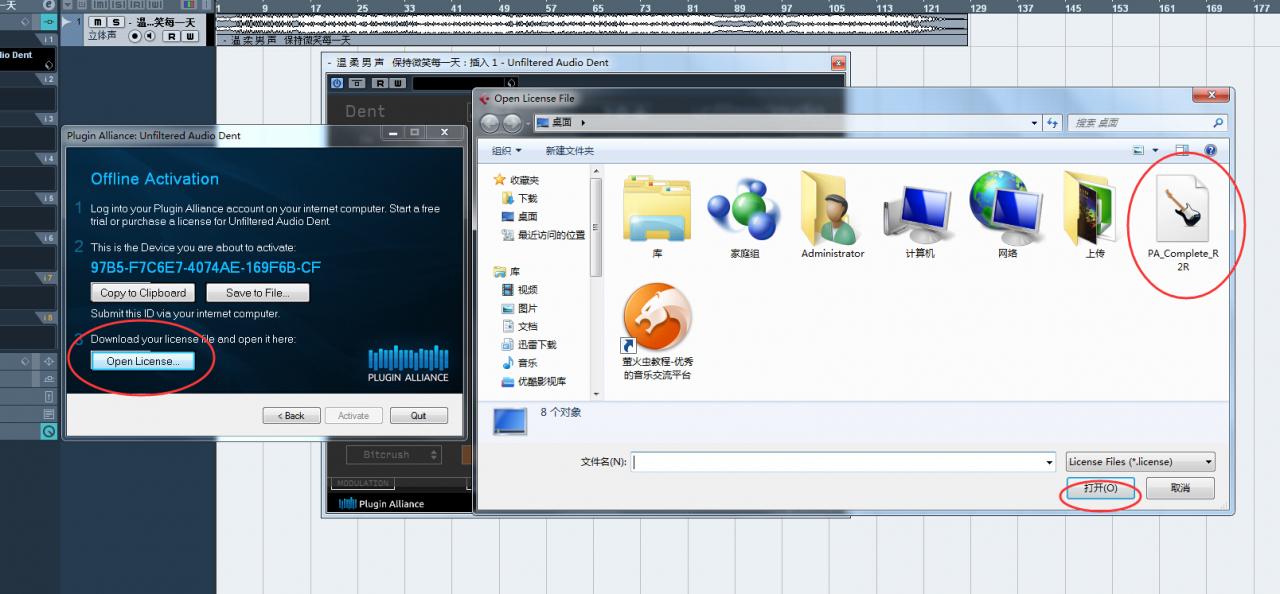Open the help icon in file dialog
Image resolution: width=1280 pixels, height=594 pixels.
pyautogui.click(x=1210, y=150)
